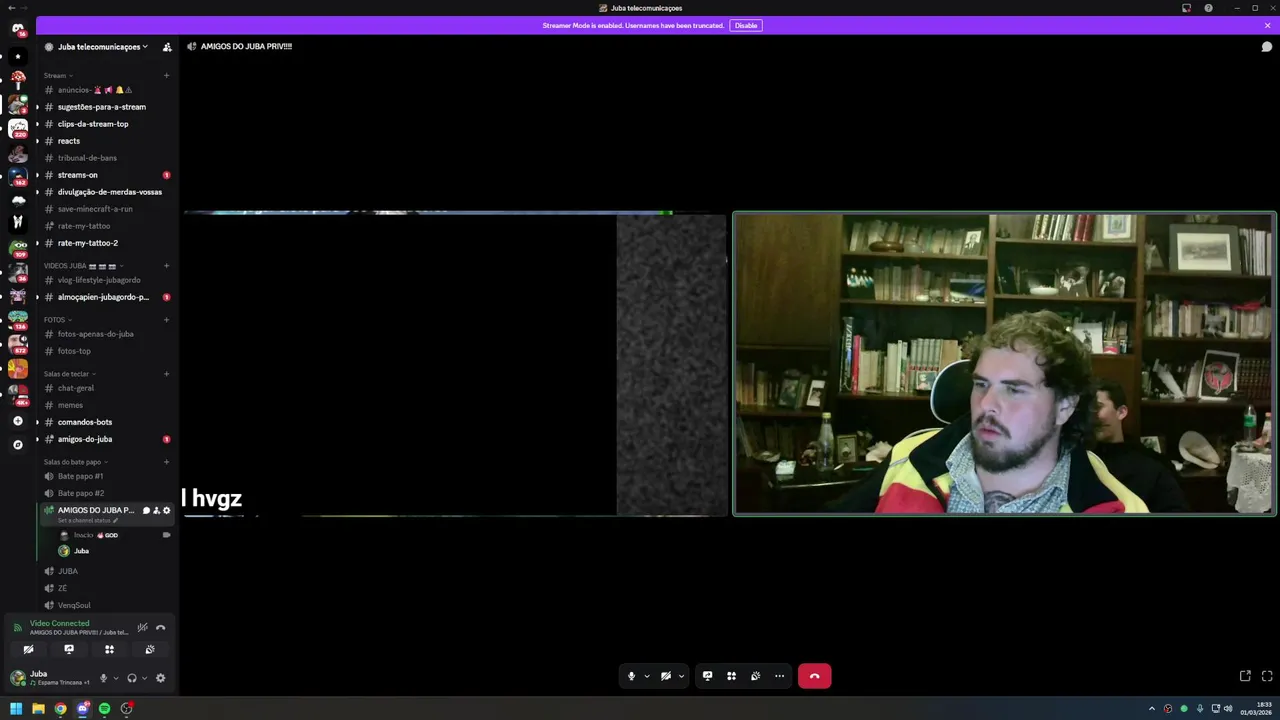Viewport: 1280px width, 720px height.
Task: Click Set a channel status link
Action: click(88, 520)
